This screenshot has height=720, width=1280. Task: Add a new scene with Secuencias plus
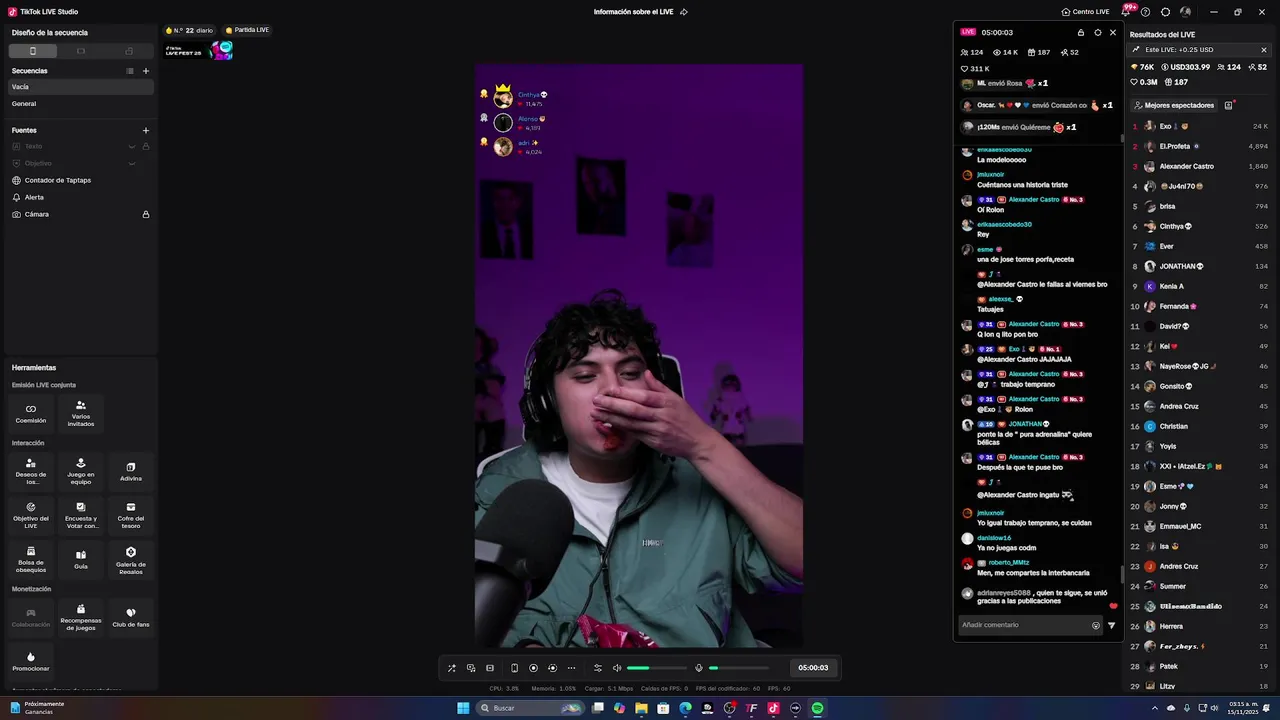[146, 71]
